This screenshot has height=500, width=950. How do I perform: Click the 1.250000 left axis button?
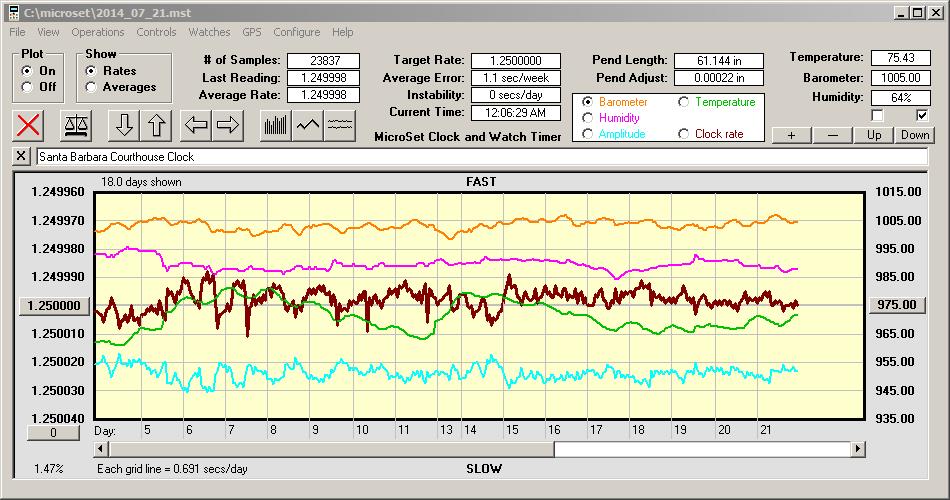coord(55,305)
